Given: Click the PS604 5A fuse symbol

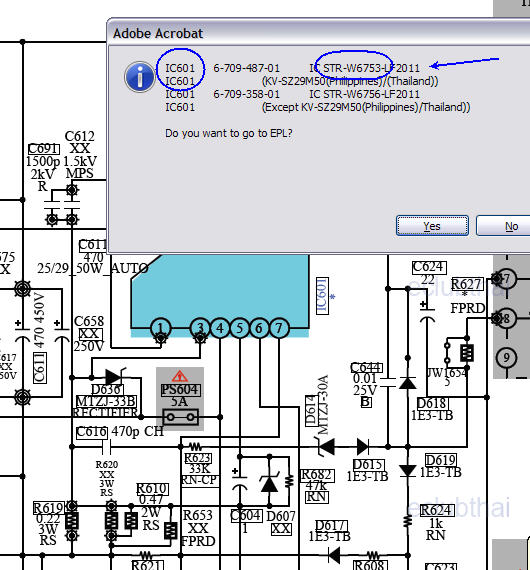Looking at the screenshot, I should click(x=180, y=417).
